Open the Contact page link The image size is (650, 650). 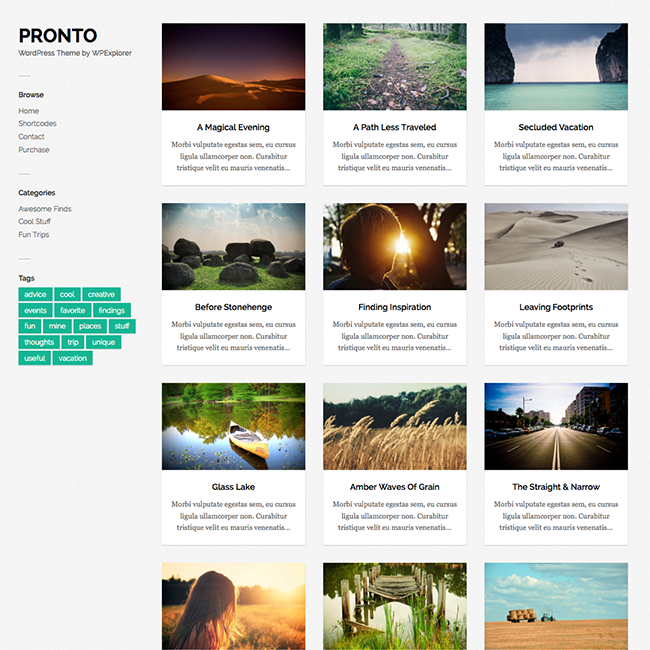coord(31,136)
